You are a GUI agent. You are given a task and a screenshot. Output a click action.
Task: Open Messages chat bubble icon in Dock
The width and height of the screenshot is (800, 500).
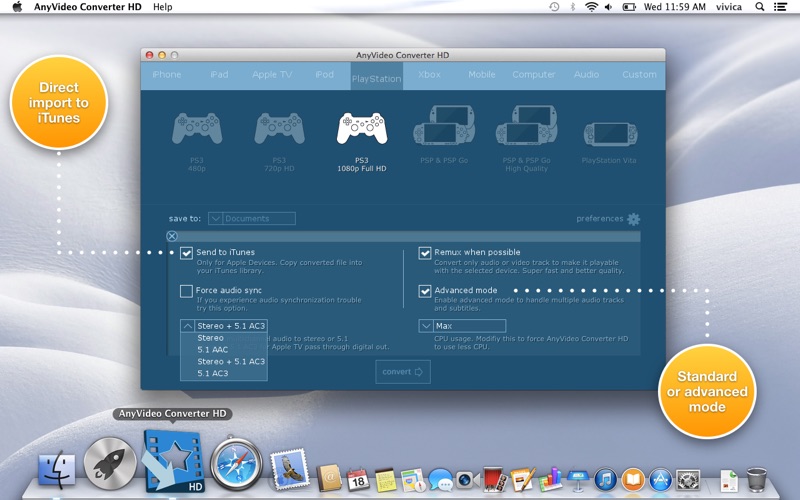click(440, 480)
